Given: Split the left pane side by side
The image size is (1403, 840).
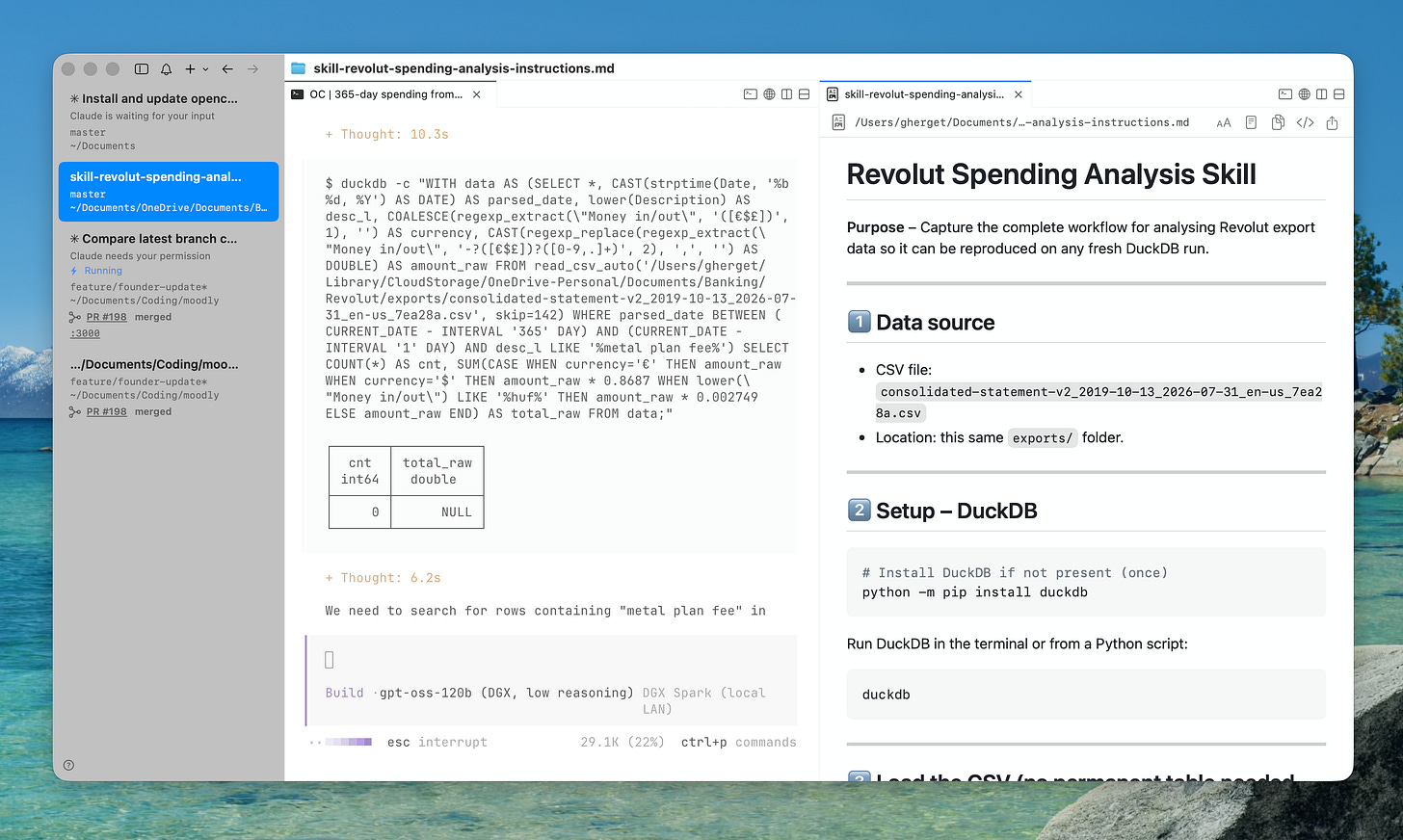Looking at the screenshot, I should (x=786, y=94).
